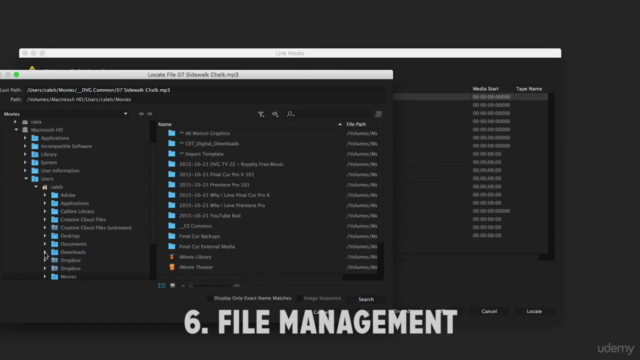The width and height of the screenshot is (640, 360).
Task: Click the search text input field
Action: coord(332,114)
